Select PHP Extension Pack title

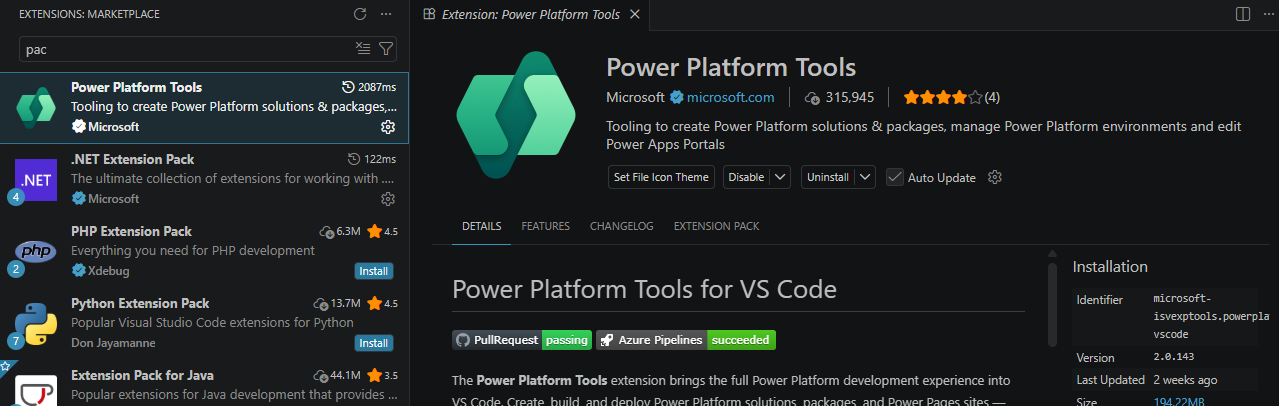click(x=131, y=231)
